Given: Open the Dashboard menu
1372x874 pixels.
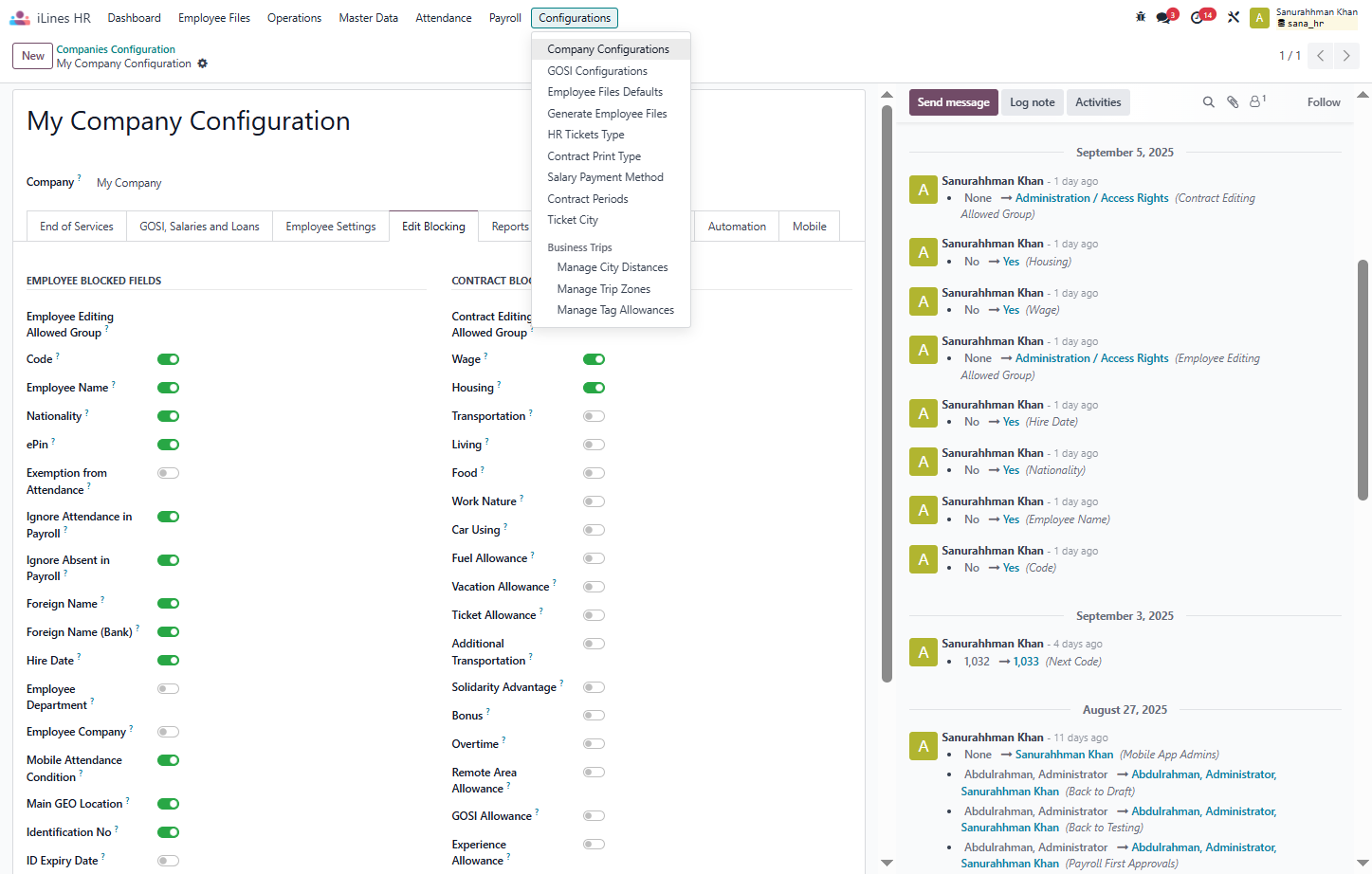Looking at the screenshot, I should [x=134, y=18].
